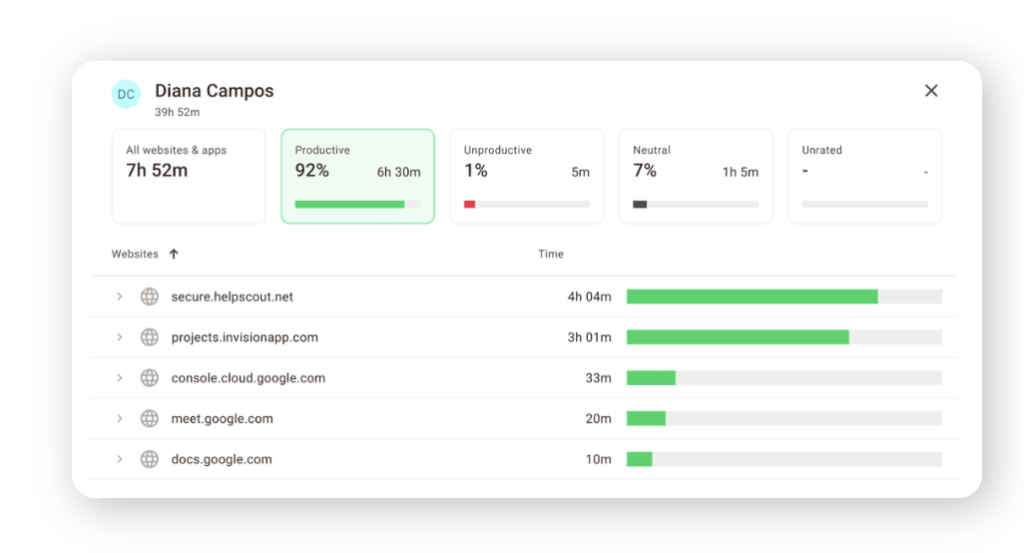Click the DC avatar icon
The image size is (1024, 553).
click(126, 94)
